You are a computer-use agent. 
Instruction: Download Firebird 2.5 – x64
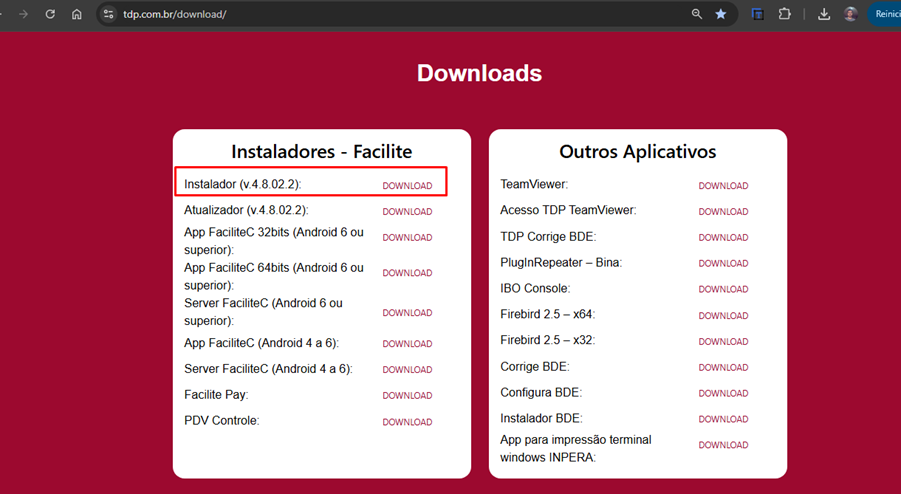tap(723, 316)
